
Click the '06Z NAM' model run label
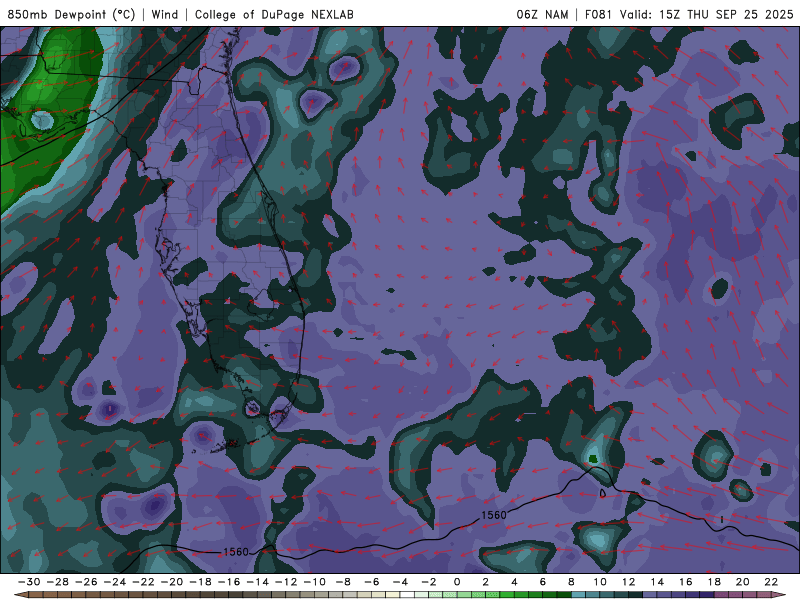point(542,14)
